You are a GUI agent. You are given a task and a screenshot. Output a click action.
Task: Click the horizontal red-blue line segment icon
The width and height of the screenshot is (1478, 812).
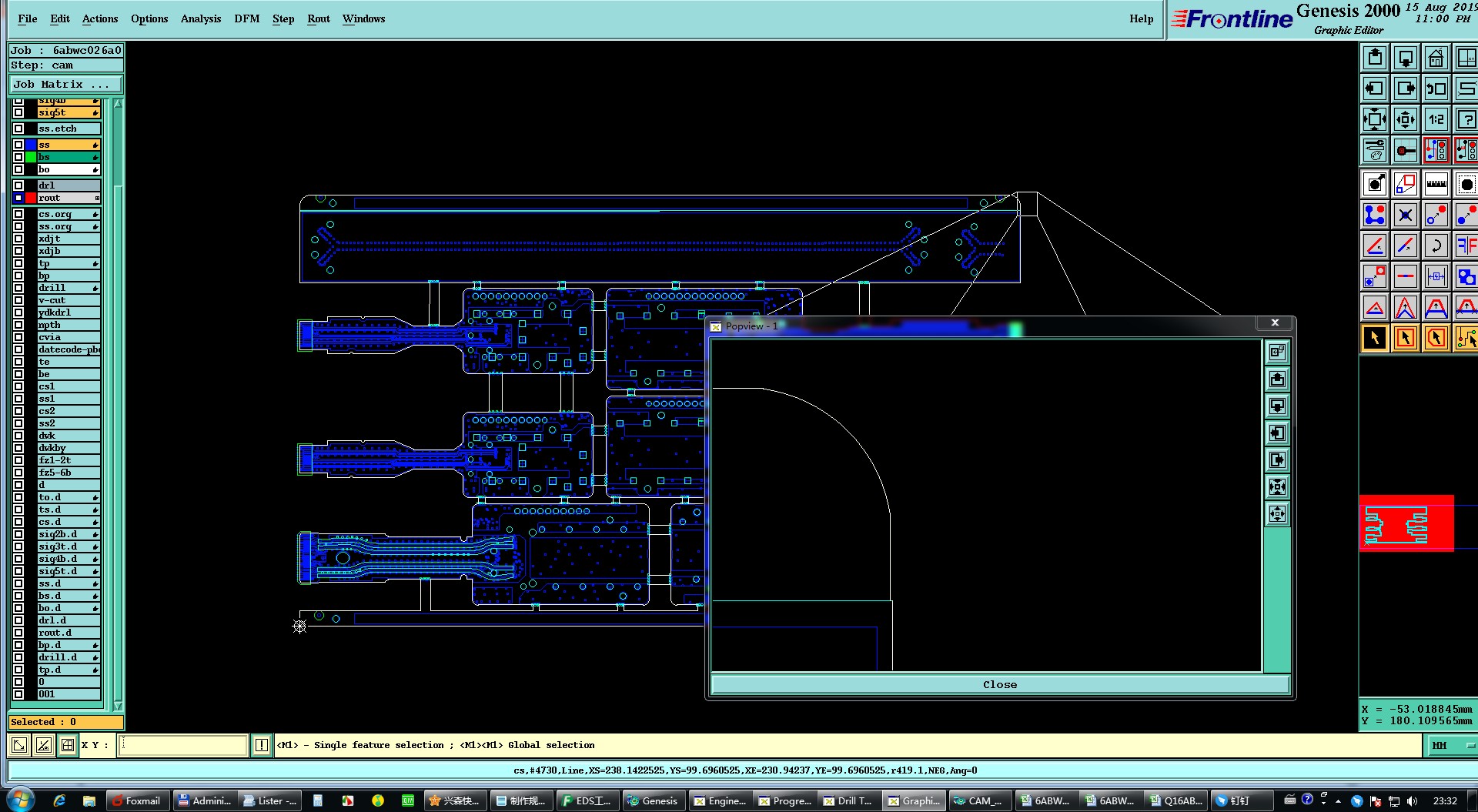[x=1406, y=276]
